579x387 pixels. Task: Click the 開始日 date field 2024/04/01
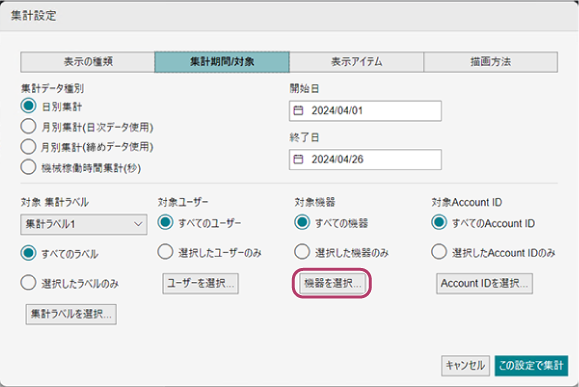pyautogui.click(x=365, y=111)
